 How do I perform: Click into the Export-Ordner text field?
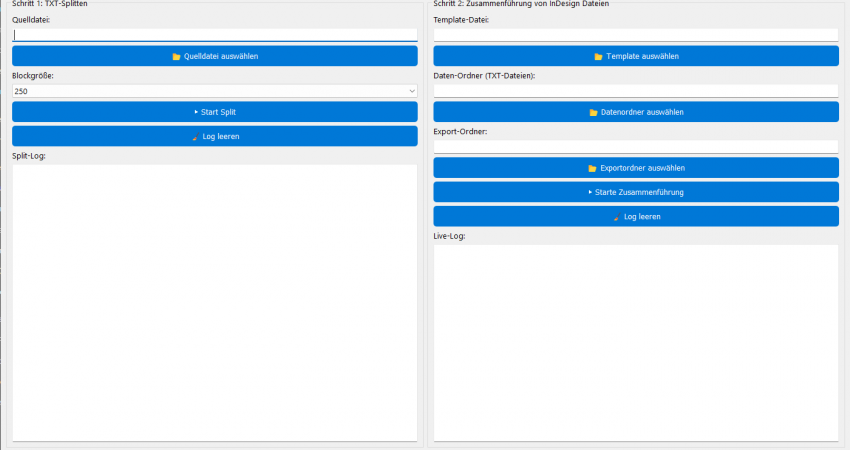click(635, 147)
